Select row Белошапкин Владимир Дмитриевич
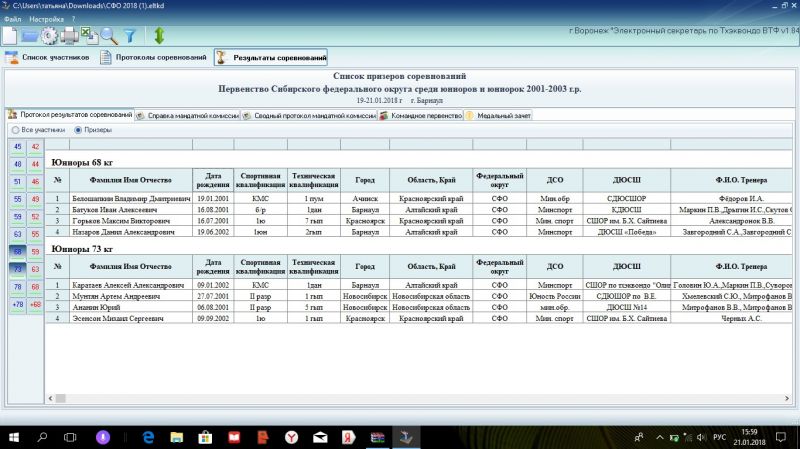The image size is (800, 449). (418, 198)
